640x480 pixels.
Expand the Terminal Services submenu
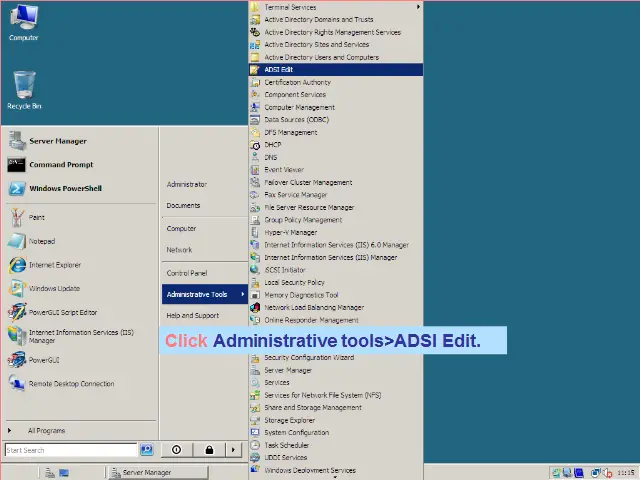[418, 7]
